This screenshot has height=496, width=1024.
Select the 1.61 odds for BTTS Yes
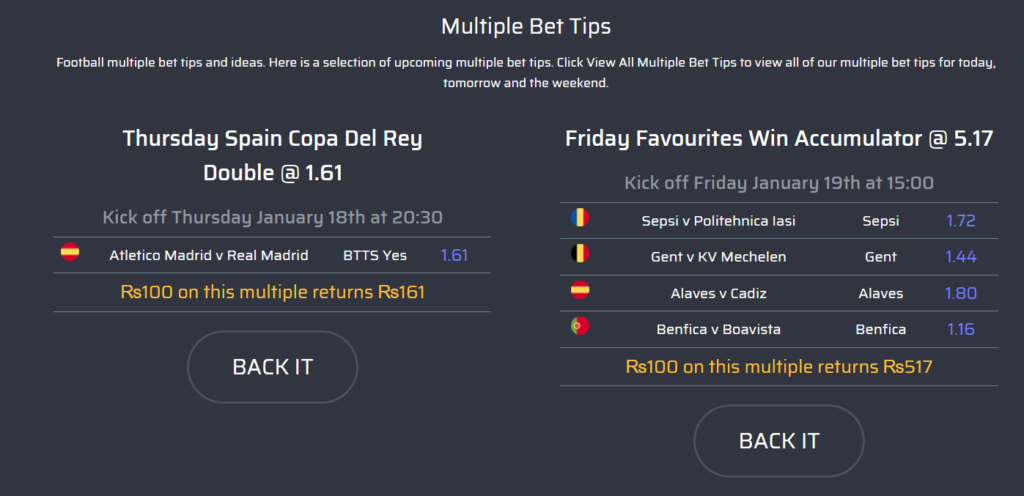pos(455,255)
